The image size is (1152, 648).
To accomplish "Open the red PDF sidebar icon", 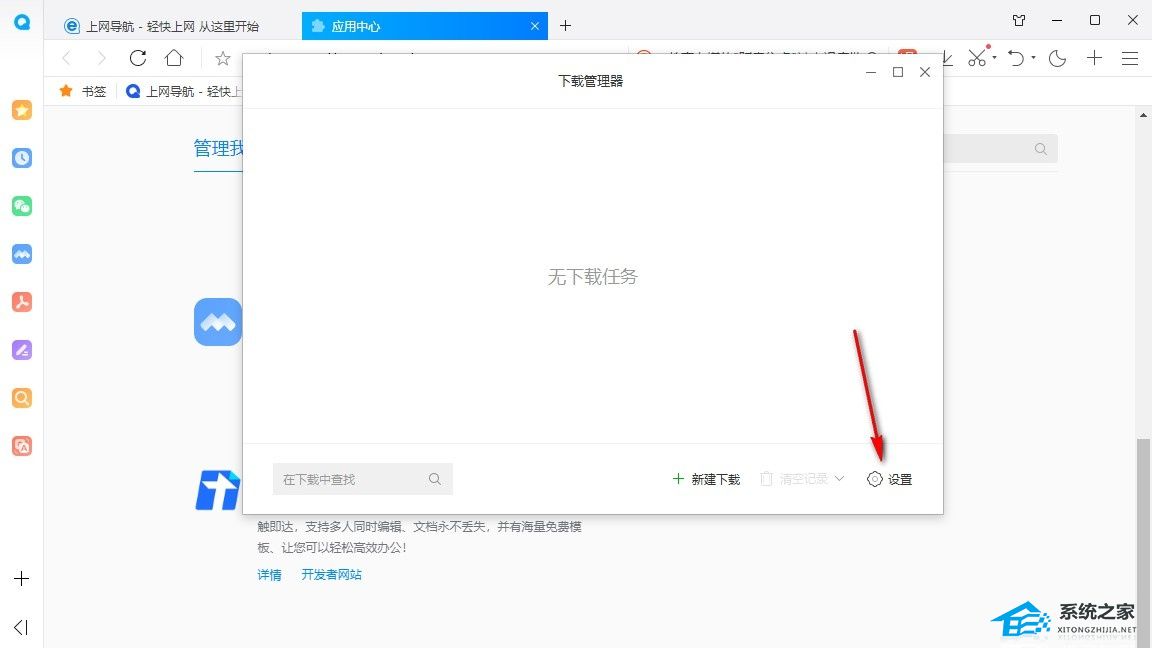I will click(x=22, y=302).
